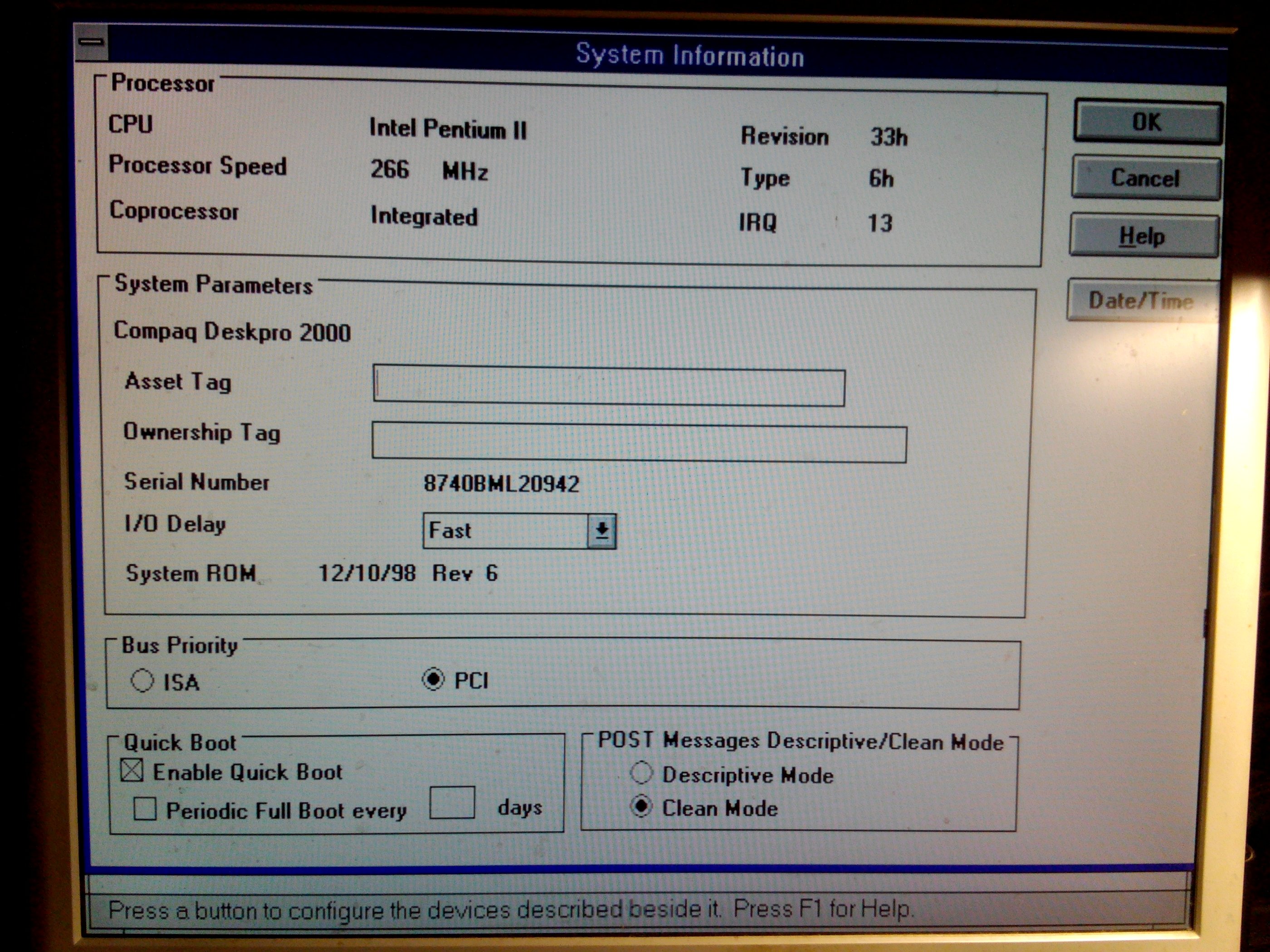Select ISA bus priority
This screenshot has width=1270, height=952.
(142, 681)
